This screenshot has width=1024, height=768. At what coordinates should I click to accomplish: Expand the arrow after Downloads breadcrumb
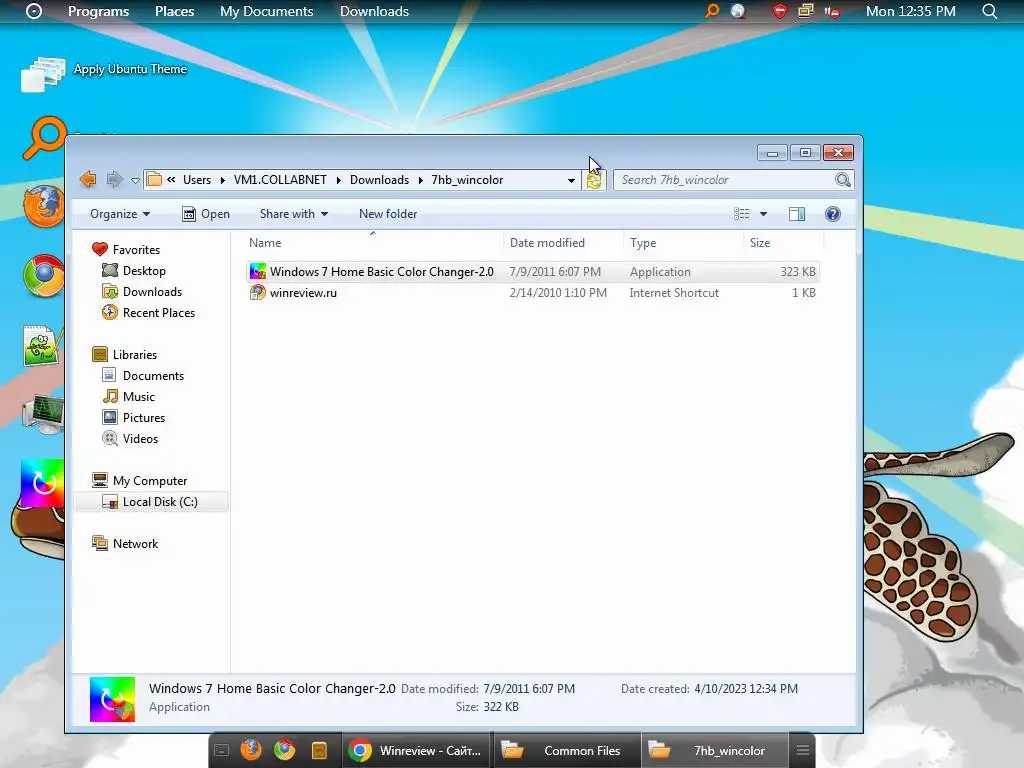tap(421, 180)
